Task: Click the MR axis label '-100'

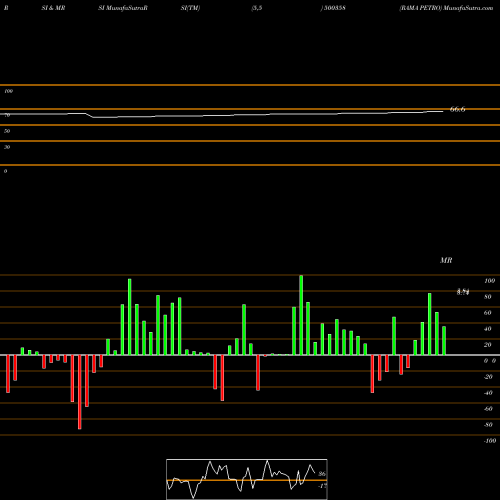Action: [x=490, y=441]
